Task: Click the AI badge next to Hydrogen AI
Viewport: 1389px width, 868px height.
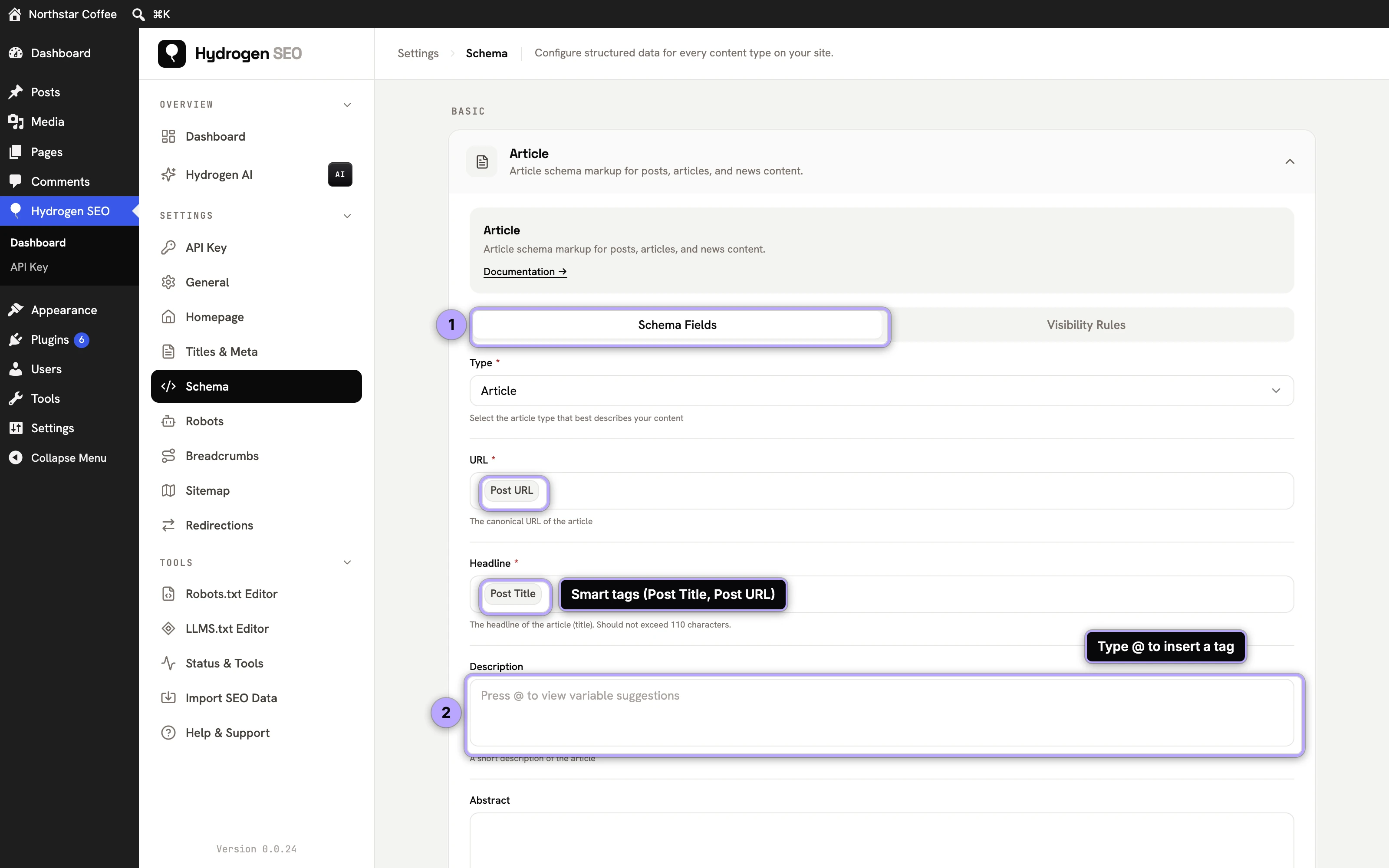Action: [340, 174]
